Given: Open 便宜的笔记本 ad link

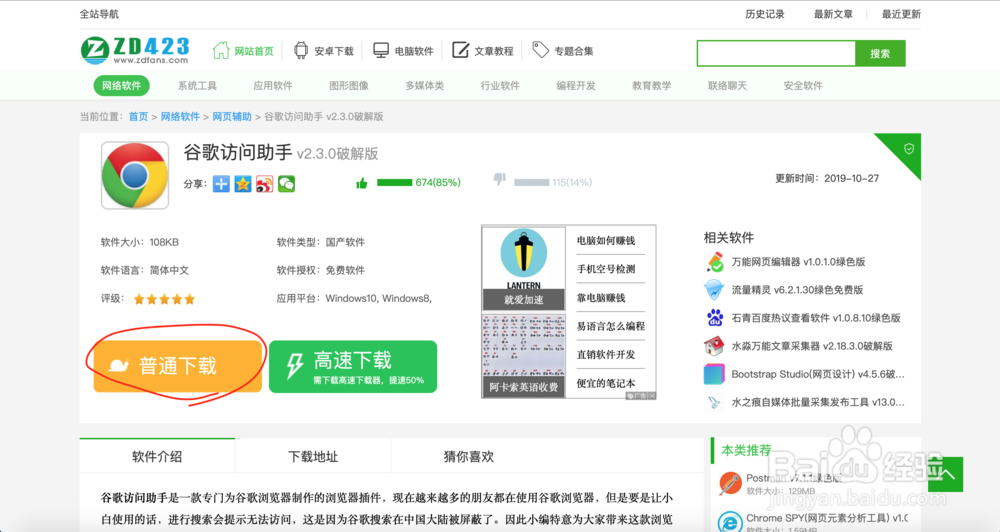Looking at the screenshot, I should [x=606, y=383].
